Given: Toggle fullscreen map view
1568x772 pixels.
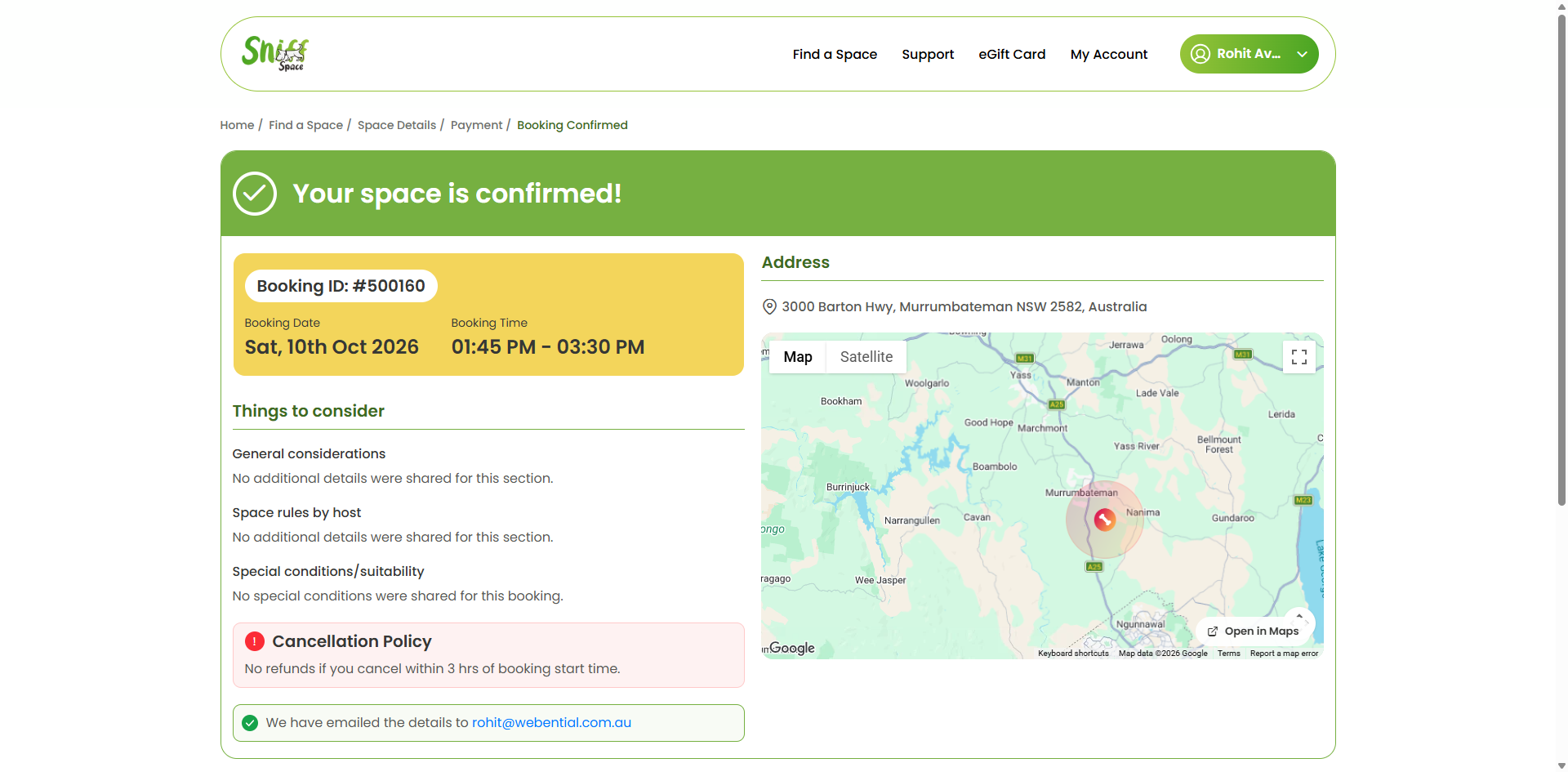Looking at the screenshot, I should [1299, 357].
